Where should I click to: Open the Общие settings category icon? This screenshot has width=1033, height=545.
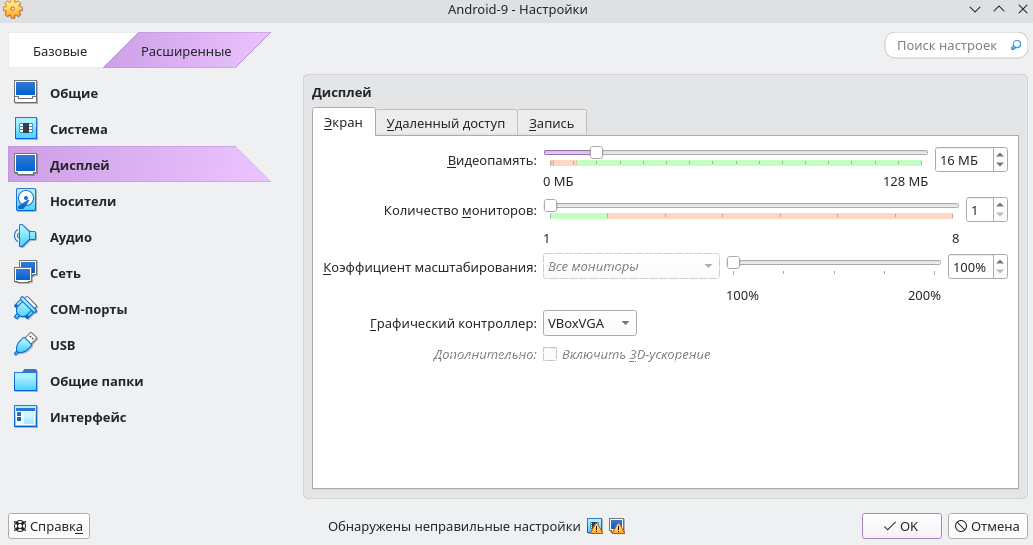tap(26, 93)
